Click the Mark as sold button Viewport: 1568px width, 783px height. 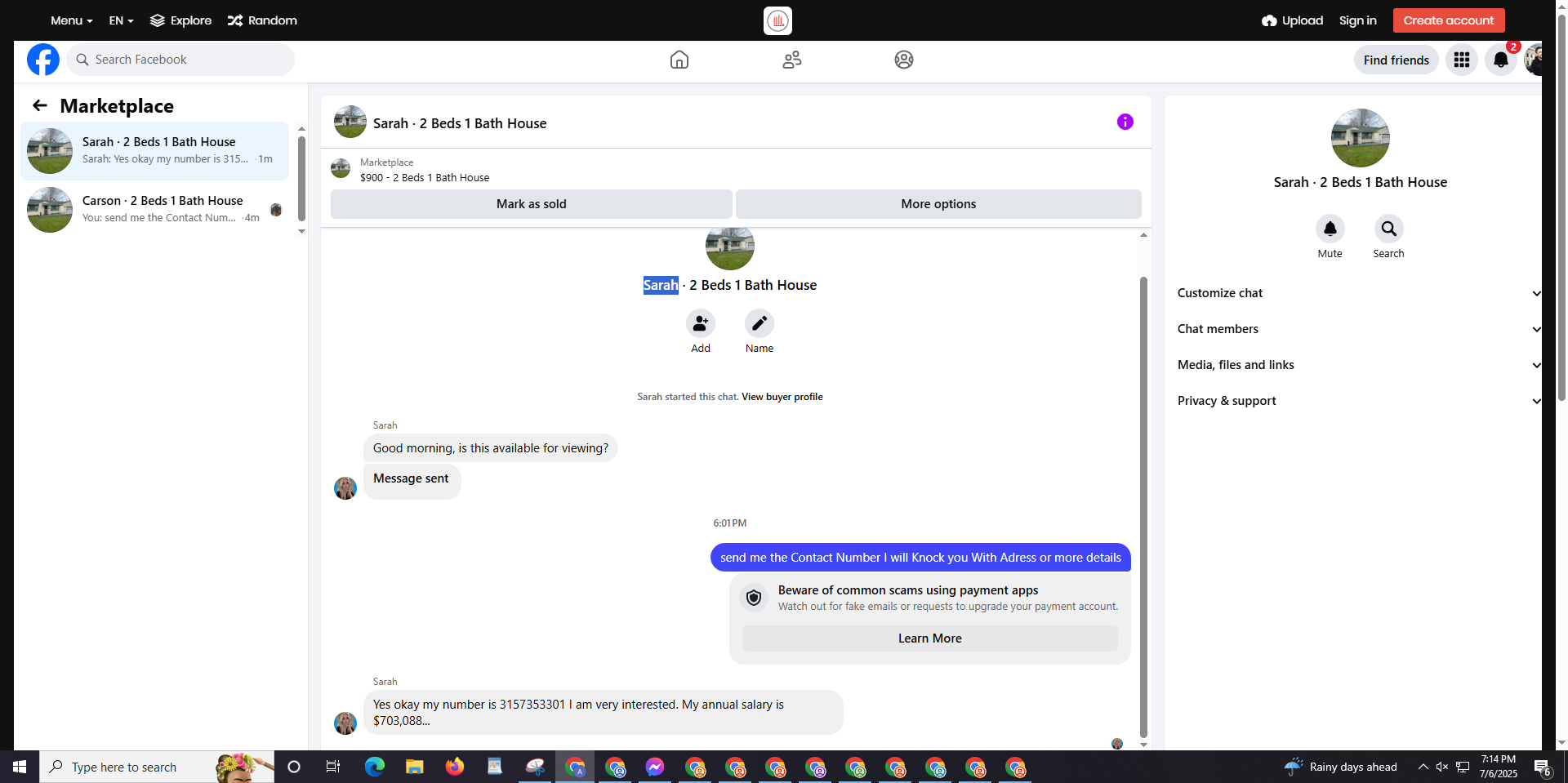pos(531,204)
